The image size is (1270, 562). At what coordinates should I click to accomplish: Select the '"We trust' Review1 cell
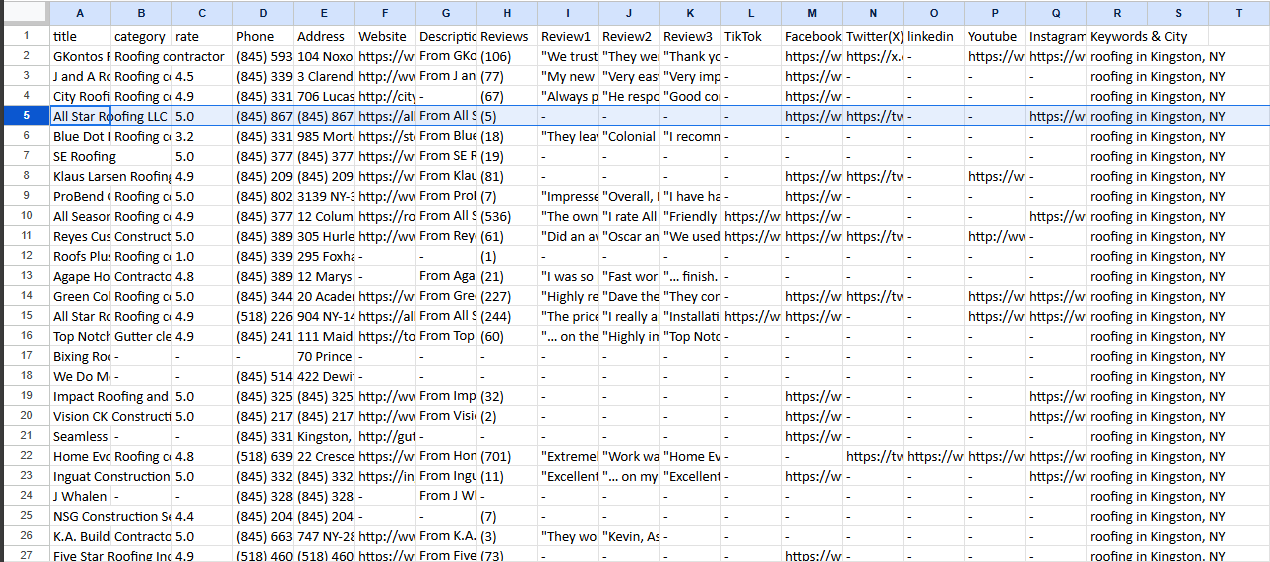pos(568,56)
